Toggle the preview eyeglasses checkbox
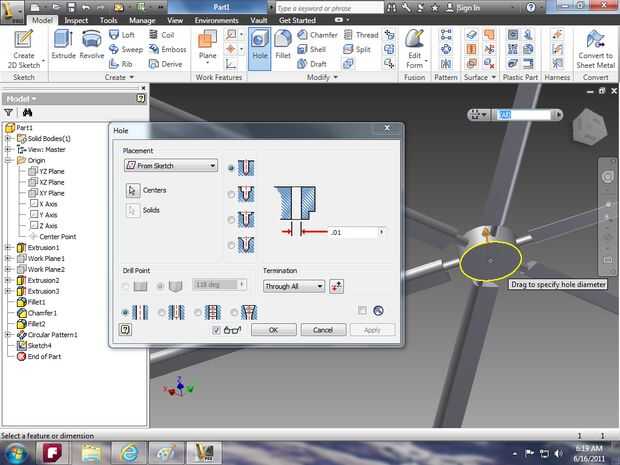The image size is (620, 465). pyautogui.click(x=216, y=330)
